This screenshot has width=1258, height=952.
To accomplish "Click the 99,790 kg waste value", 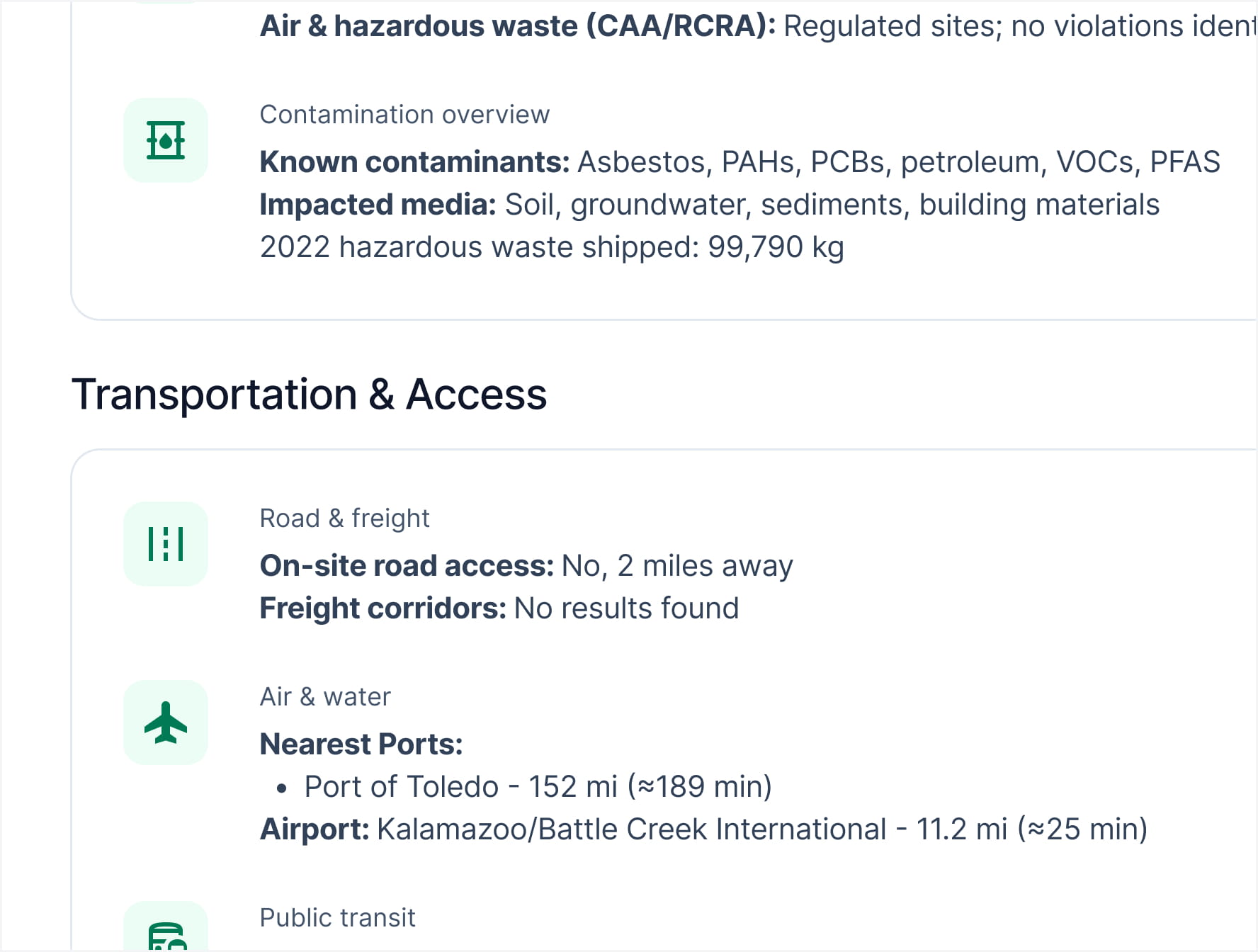I will 776,247.
